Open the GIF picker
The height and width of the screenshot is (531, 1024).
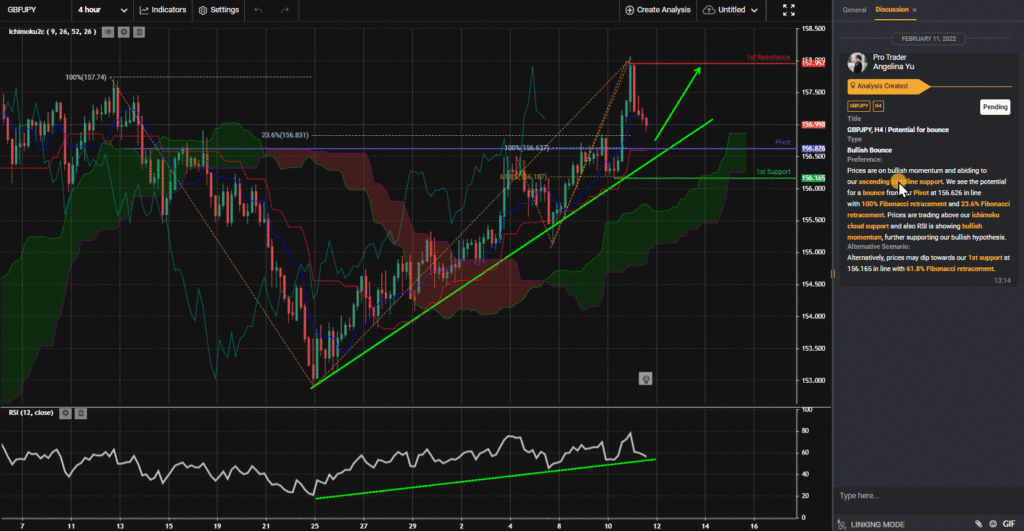coord(1009,524)
